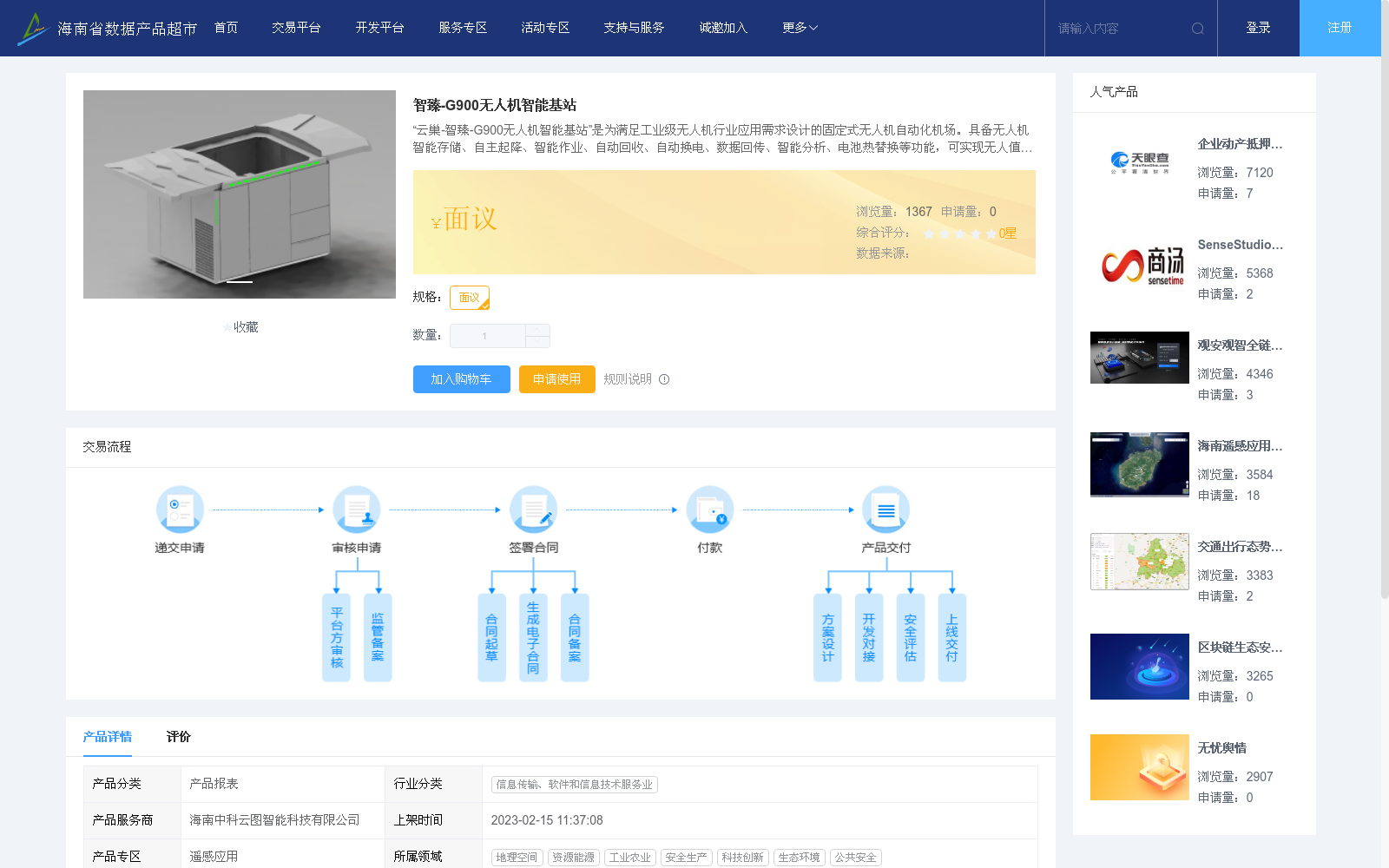
Task: Expand the 更多 dropdown menu
Action: tap(800, 28)
